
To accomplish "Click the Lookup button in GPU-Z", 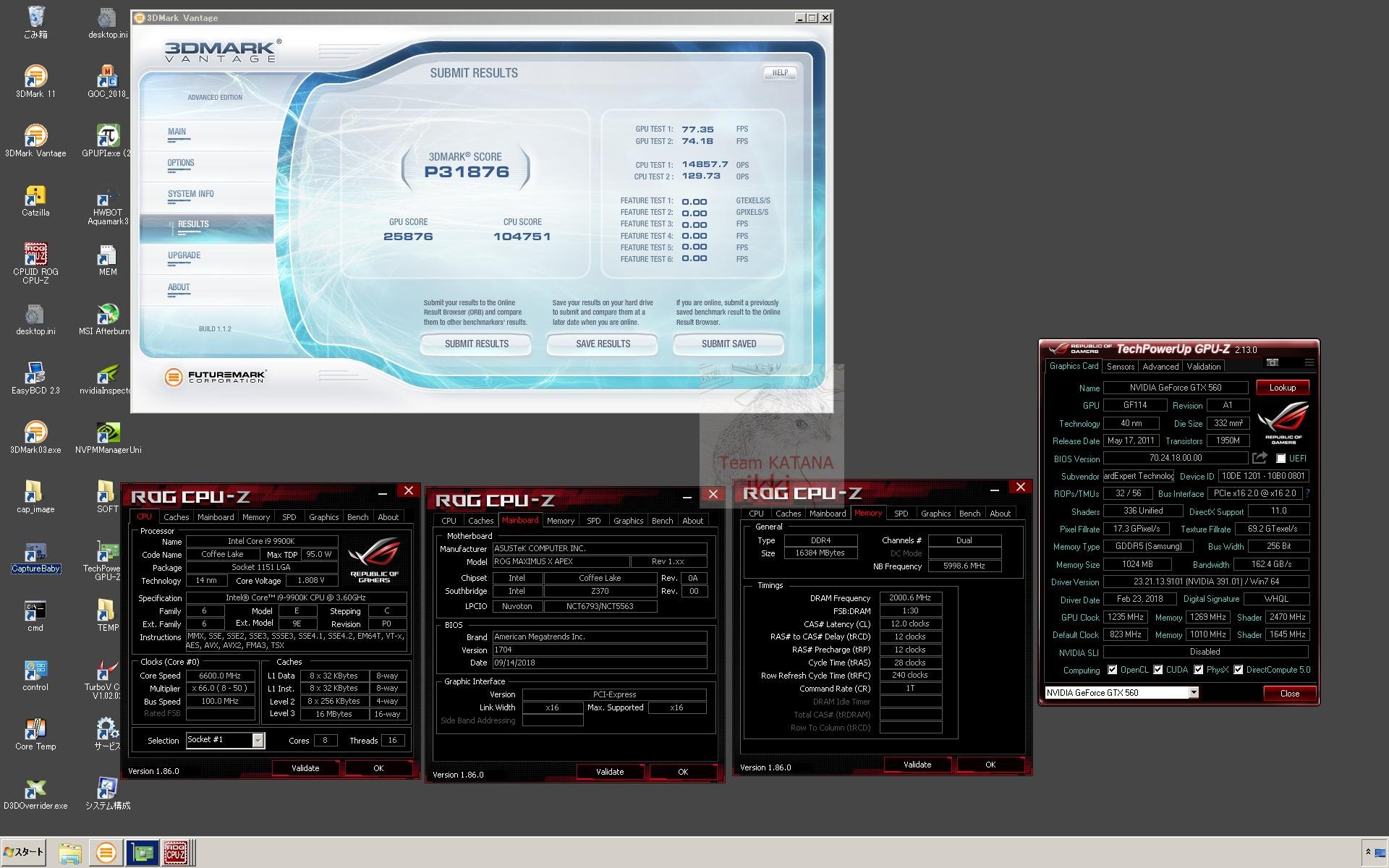I will (x=1282, y=388).
